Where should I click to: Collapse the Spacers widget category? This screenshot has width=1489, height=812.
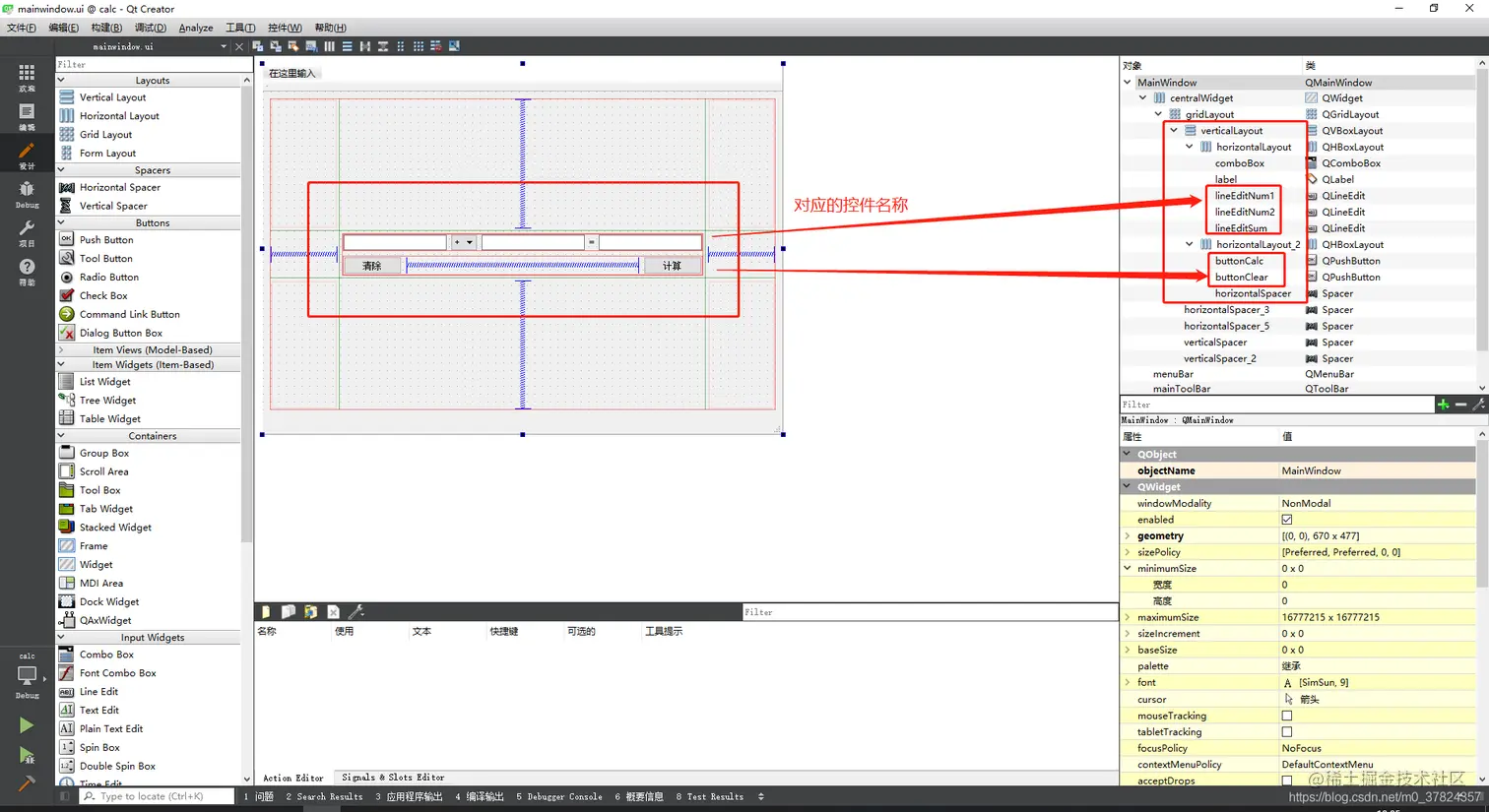tap(61, 170)
